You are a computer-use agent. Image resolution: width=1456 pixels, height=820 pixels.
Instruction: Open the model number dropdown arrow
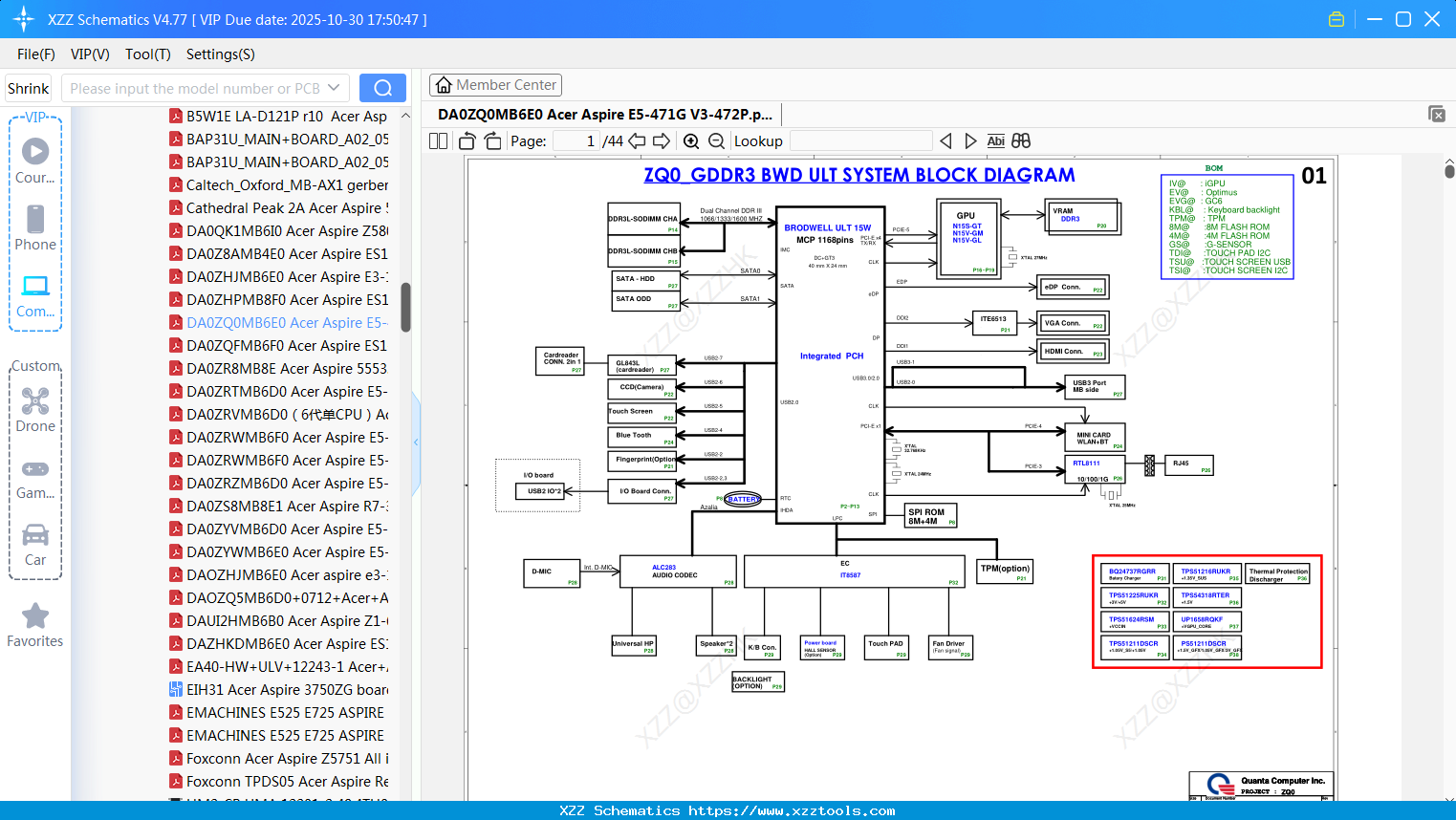pyautogui.click(x=334, y=88)
